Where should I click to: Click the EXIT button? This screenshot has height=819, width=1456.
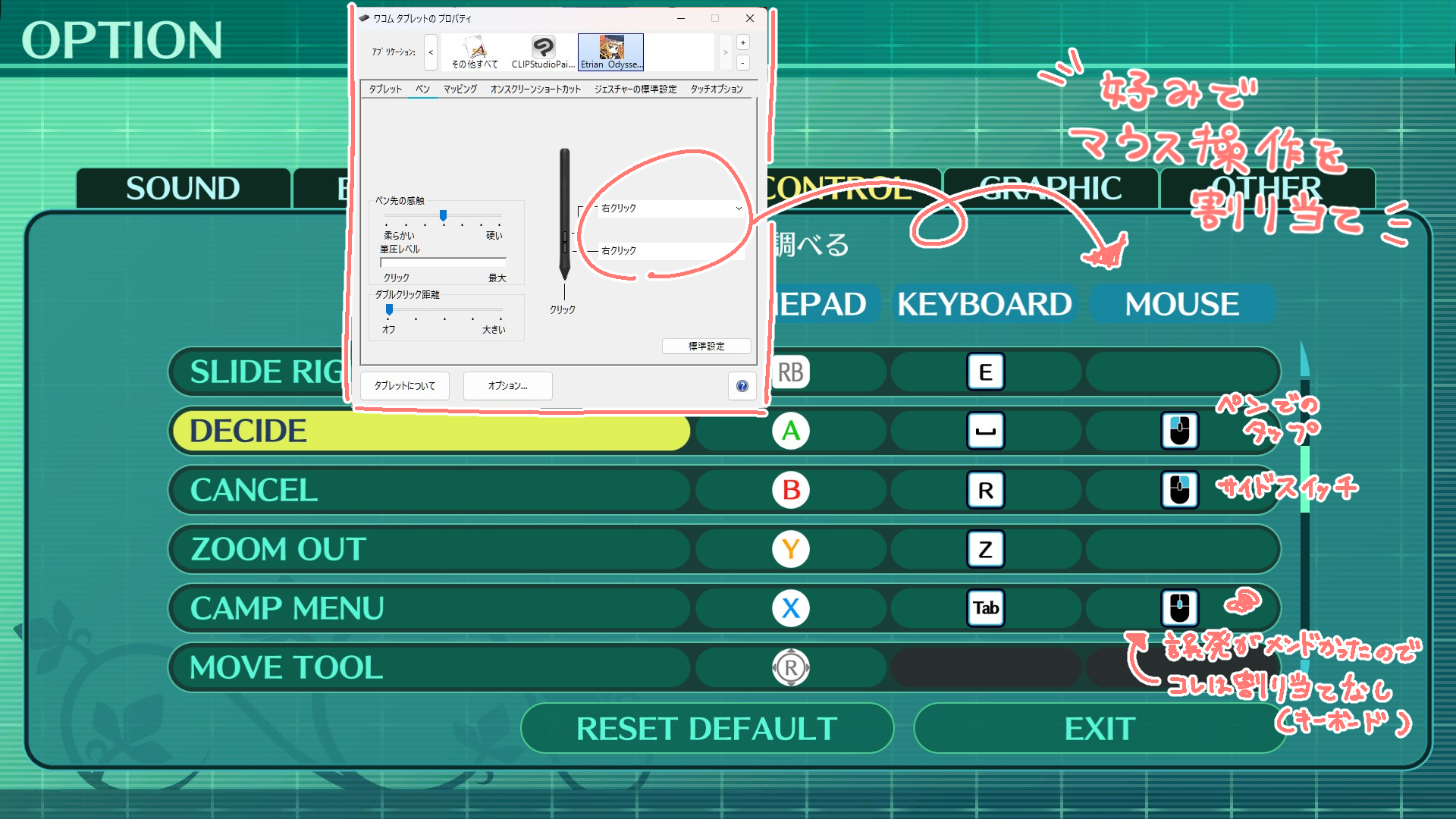point(1100,729)
